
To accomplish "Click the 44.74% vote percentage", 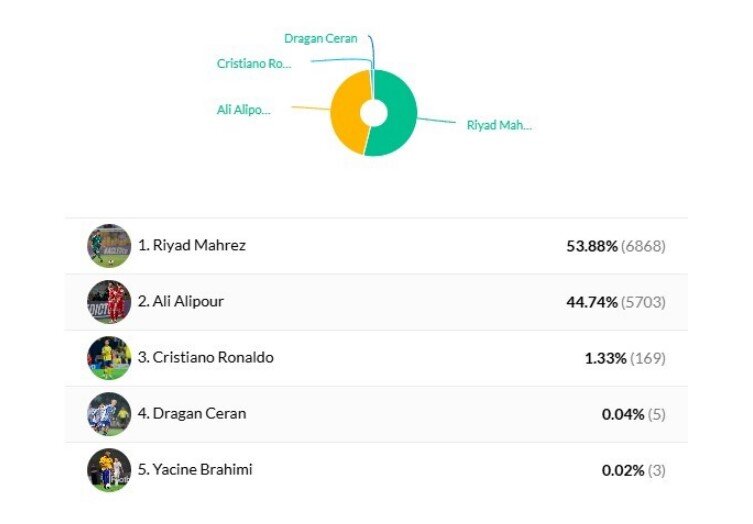I will click(x=591, y=302).
